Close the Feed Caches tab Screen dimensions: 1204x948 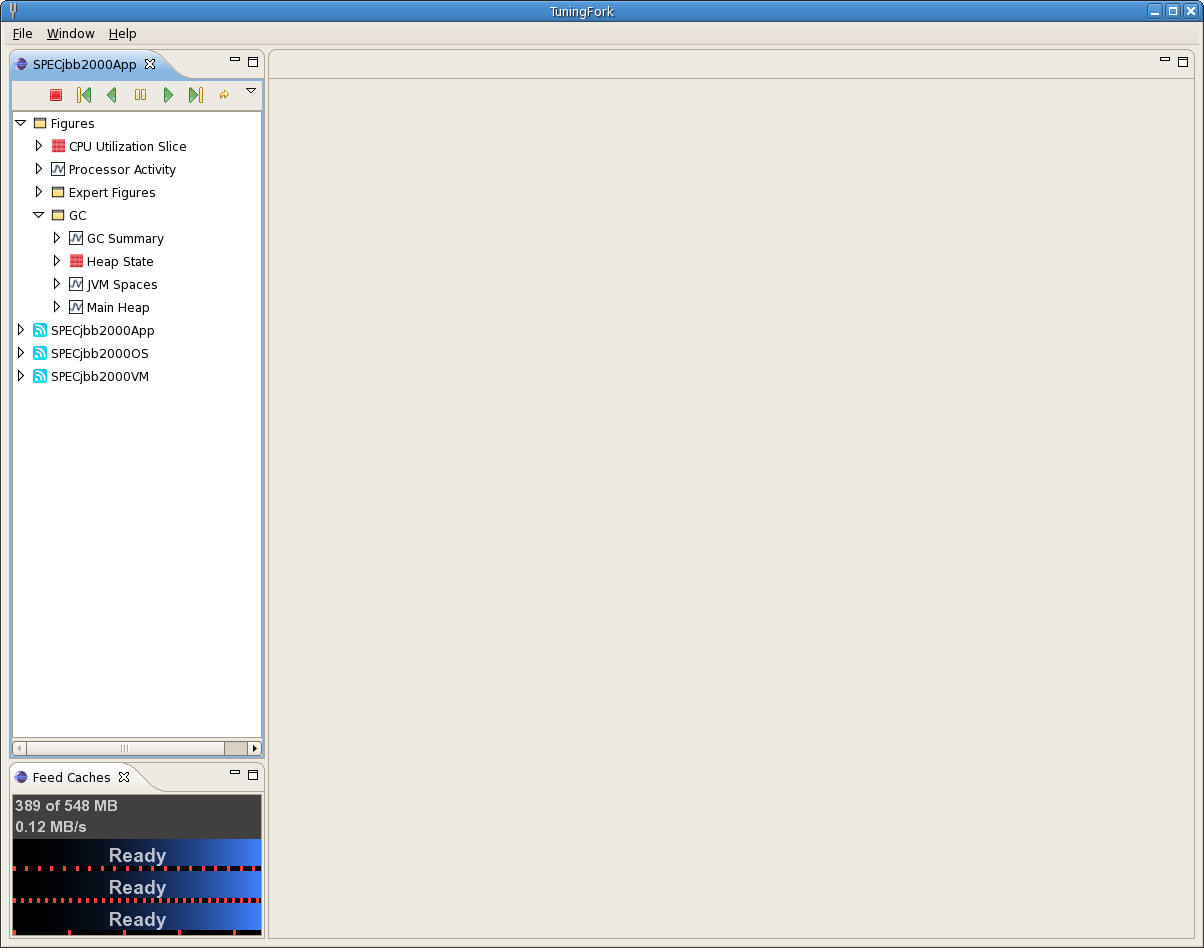click(x=124, y=777)
